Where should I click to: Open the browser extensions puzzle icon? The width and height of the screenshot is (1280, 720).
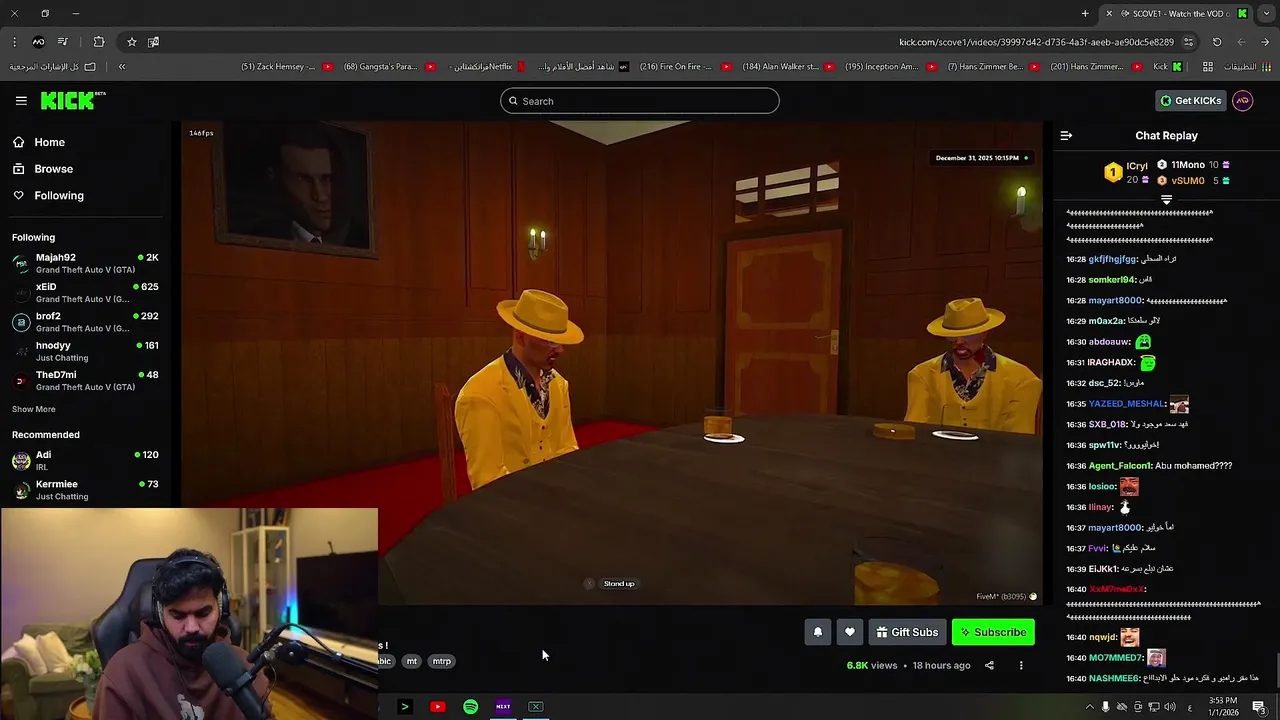(x=98, y=42)
